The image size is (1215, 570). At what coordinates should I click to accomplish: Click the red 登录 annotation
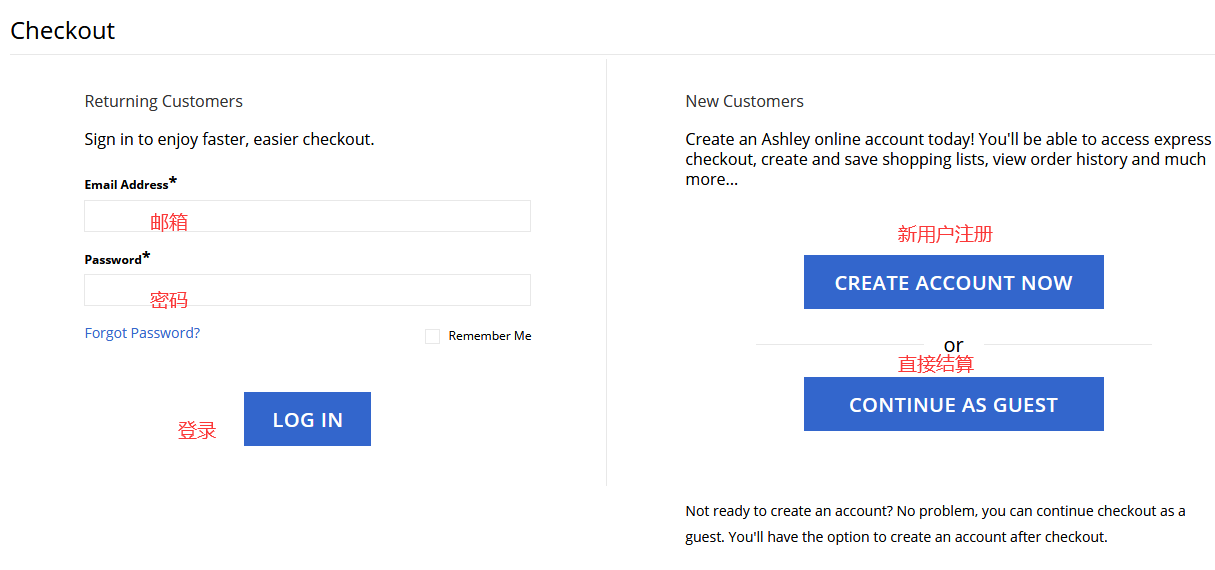coord(197,431)
